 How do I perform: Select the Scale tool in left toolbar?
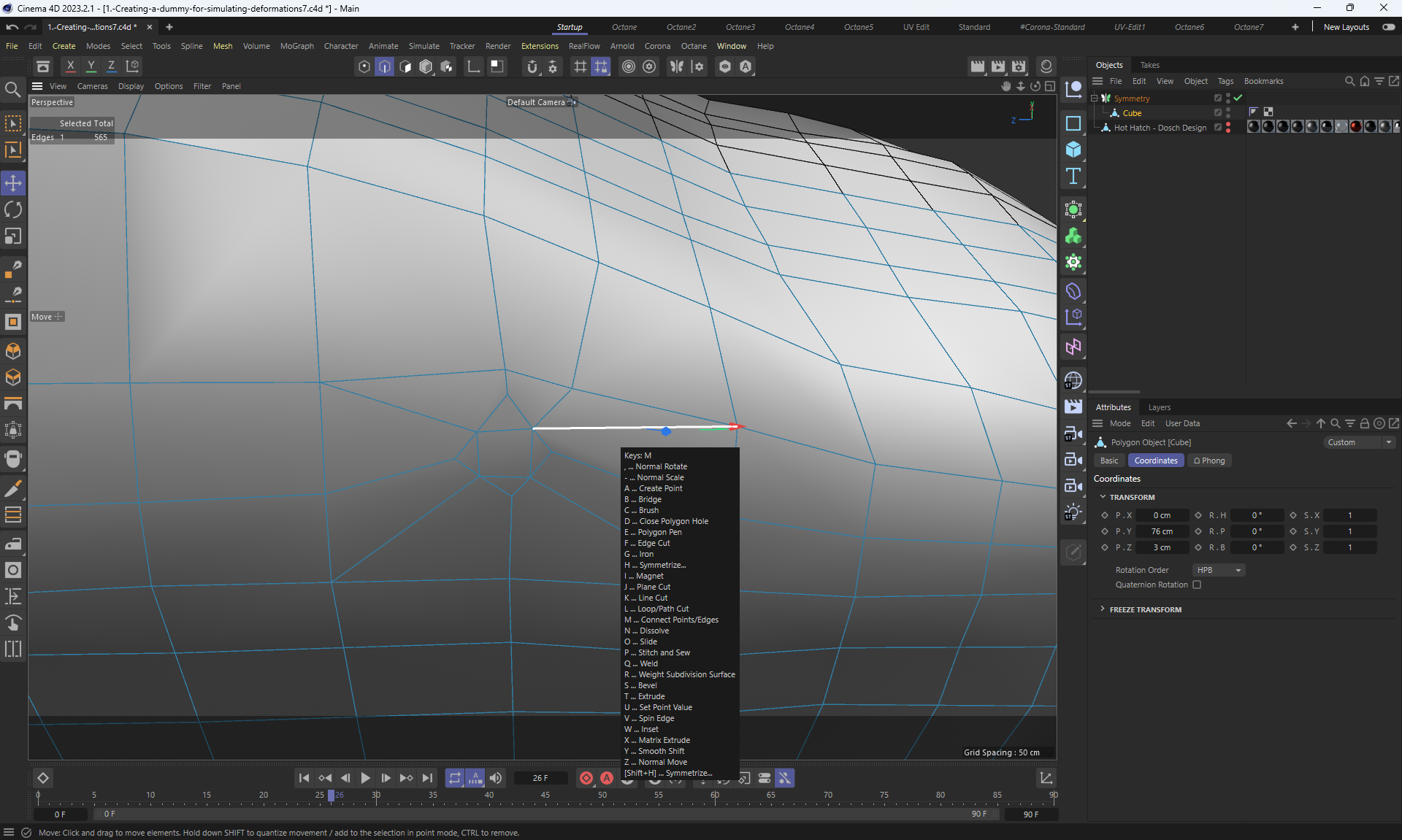(x=13, y=236)
